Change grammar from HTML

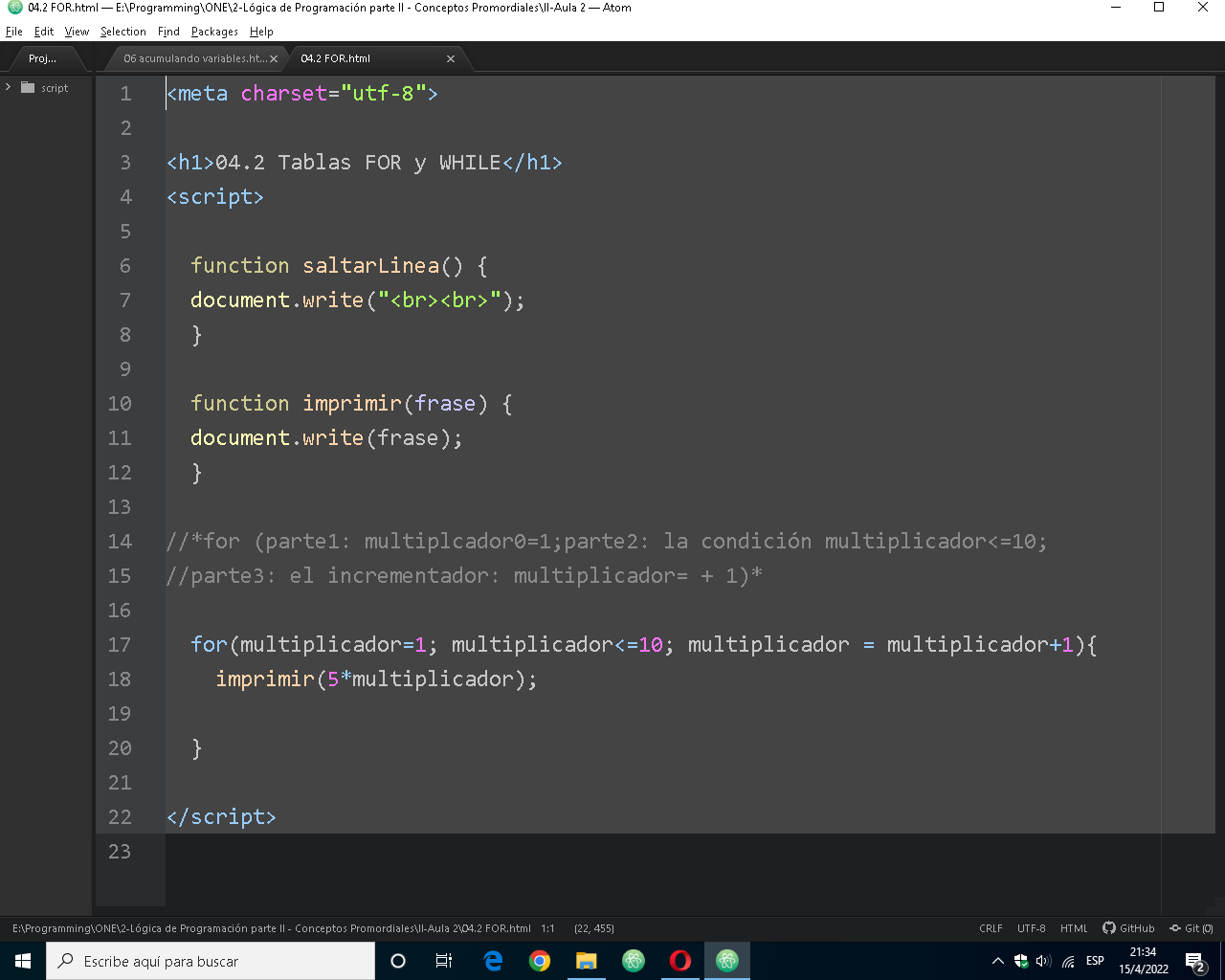[x=1074, y=928]
